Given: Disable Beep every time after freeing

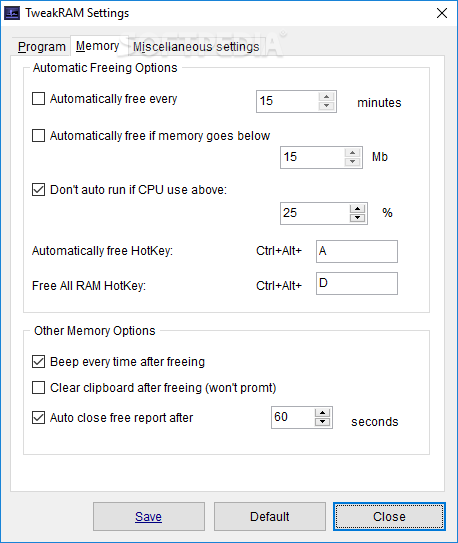Looking at the screenshot, I should pyautogui.click(x=38, y=362).
